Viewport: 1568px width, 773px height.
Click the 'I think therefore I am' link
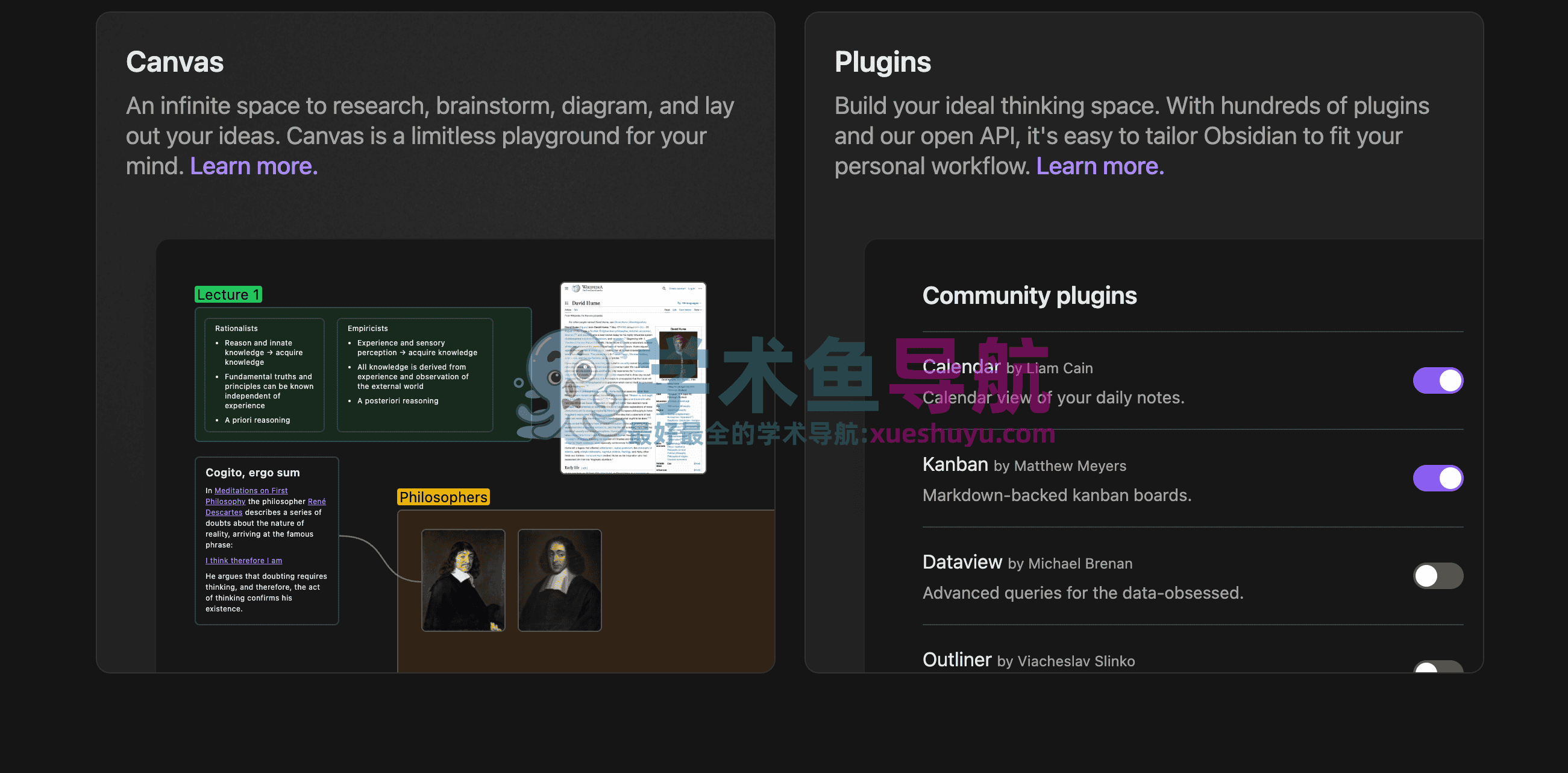pos(243,560)
